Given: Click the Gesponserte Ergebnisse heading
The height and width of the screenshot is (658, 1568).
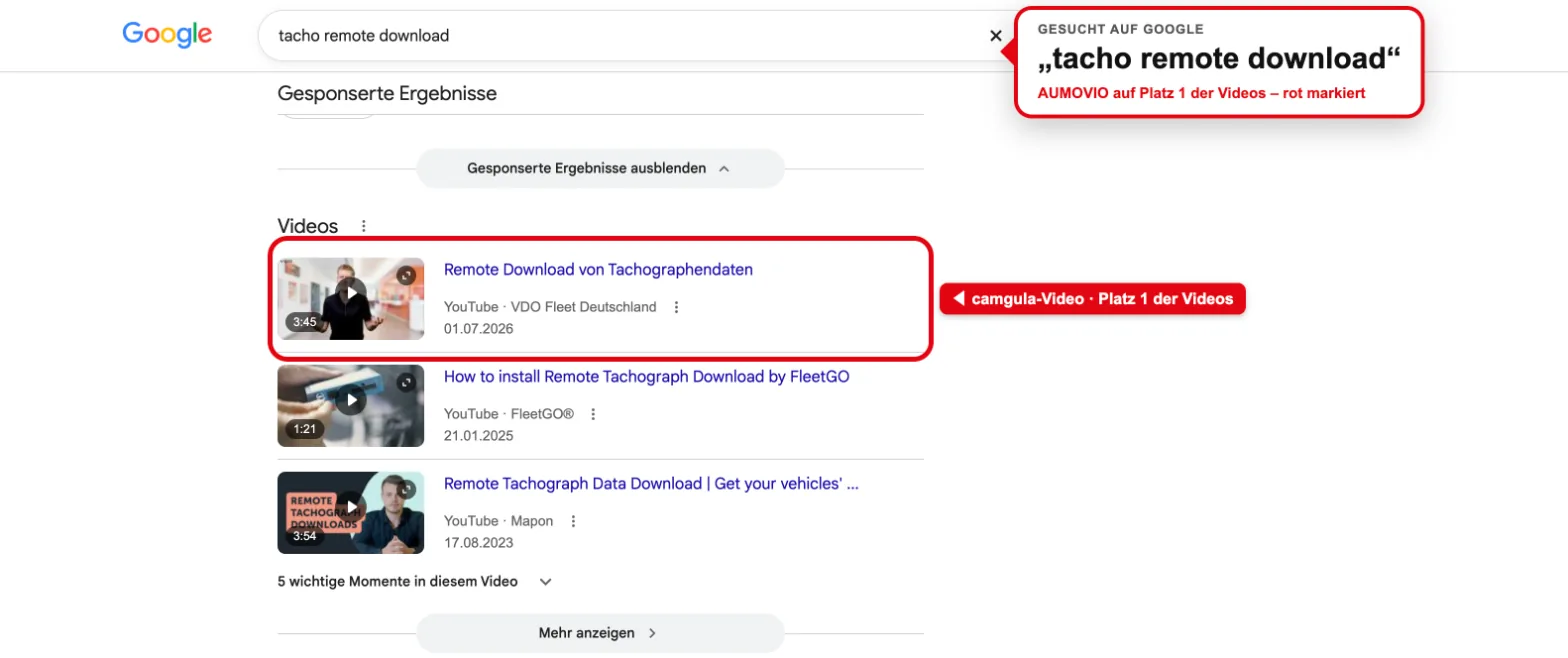Looking at the screenshot, I should click(387, 94).
